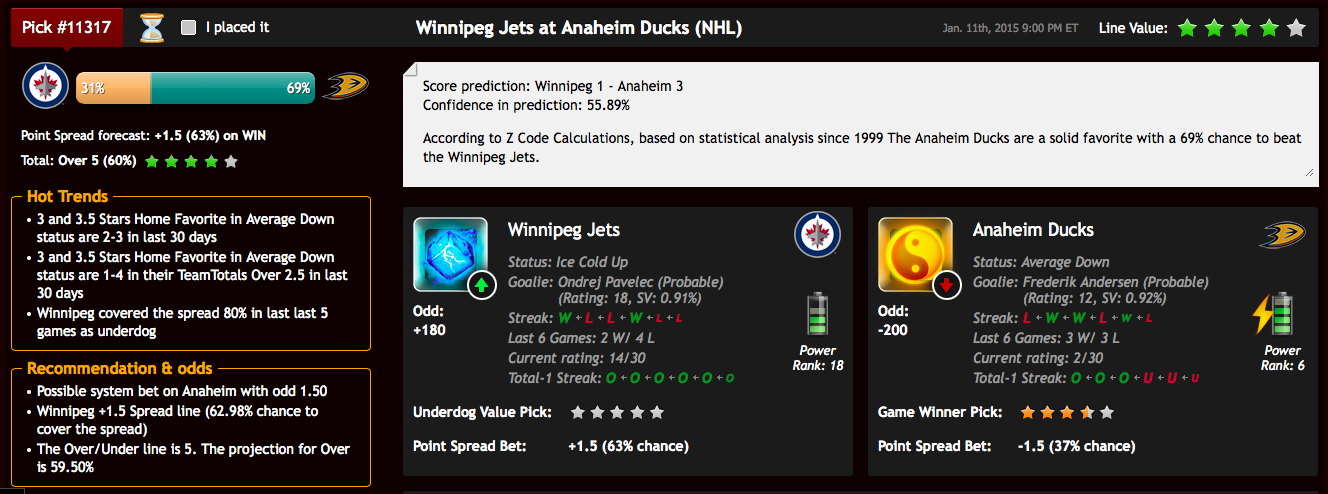Viewport: 1328px width, 494px height.
Task: Click the Winnipeg Jets team name heading
Action: point(564,230)
